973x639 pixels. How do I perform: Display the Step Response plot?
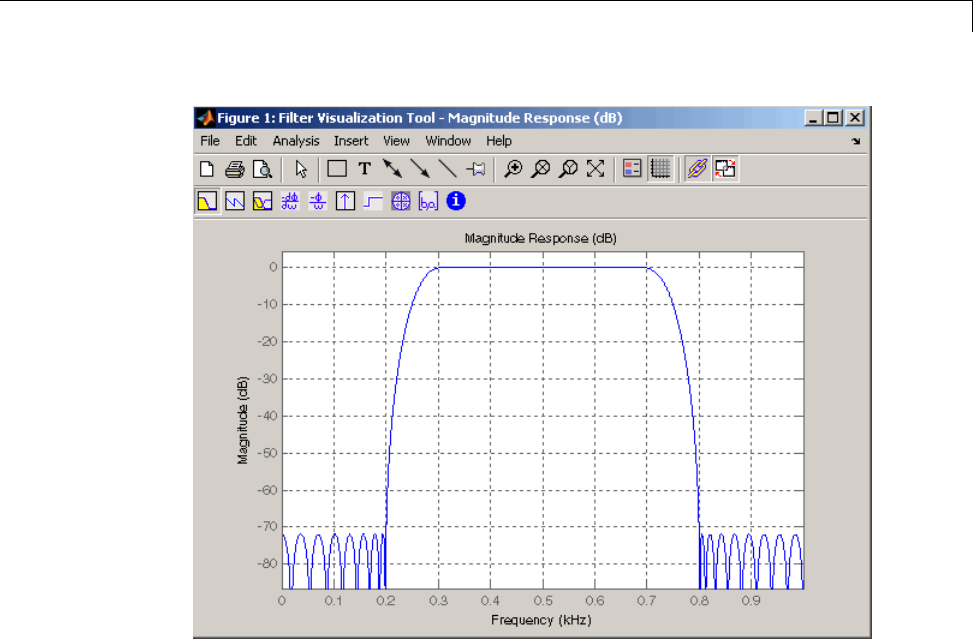point(373,201)
